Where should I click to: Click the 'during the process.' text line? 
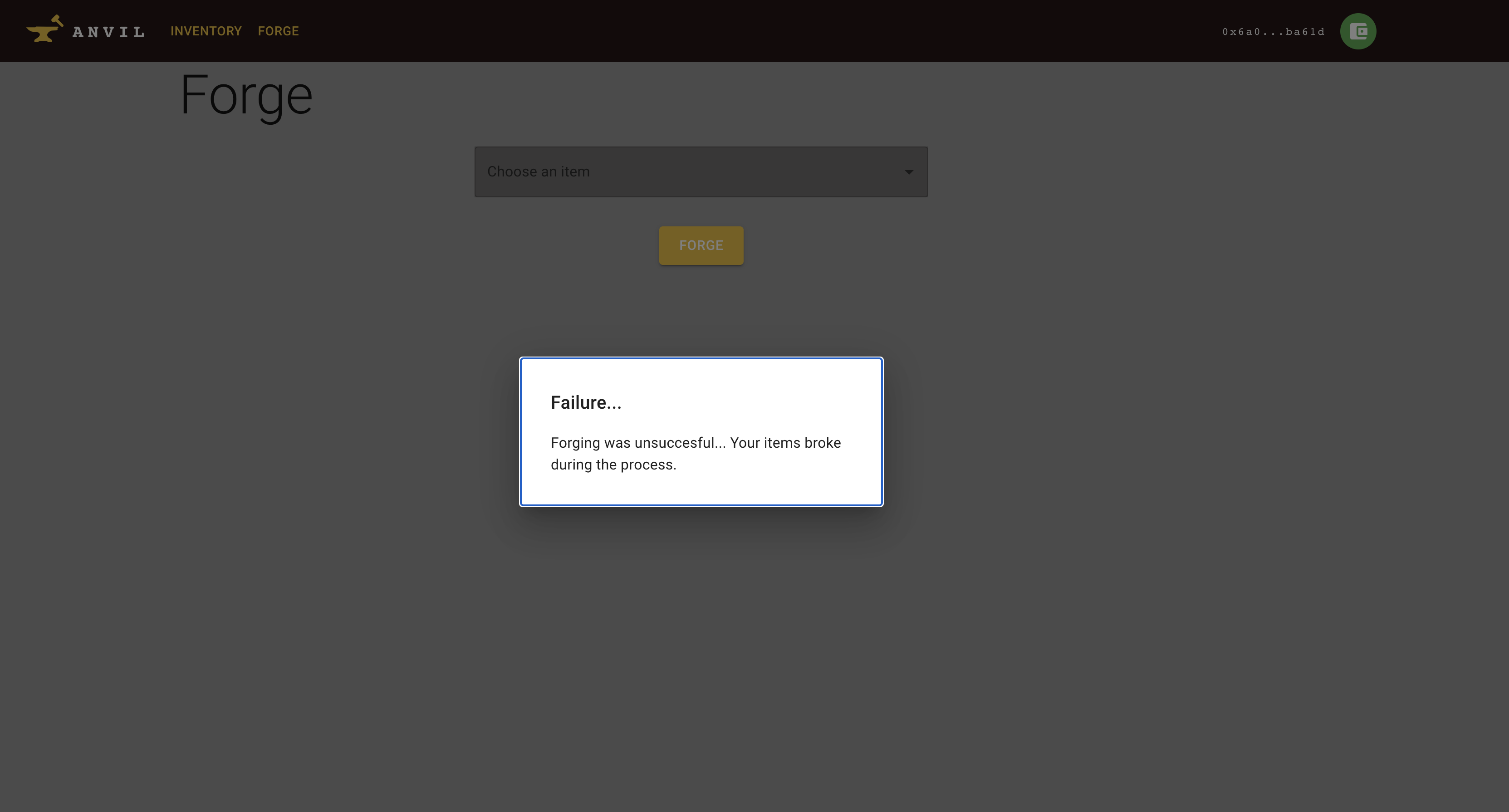(613, 465)
